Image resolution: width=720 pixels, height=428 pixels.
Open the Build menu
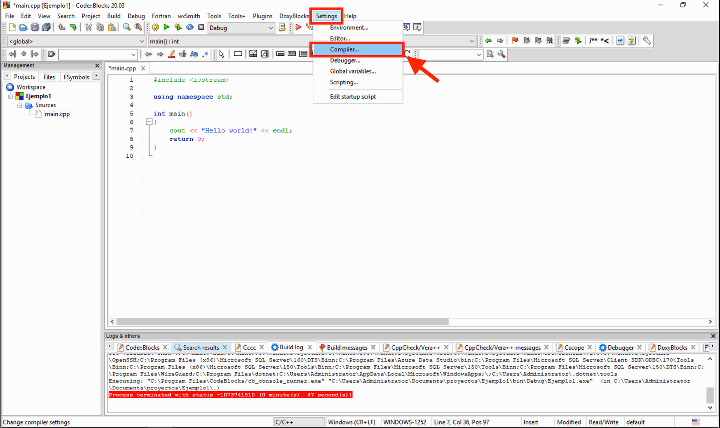(113, 16)
